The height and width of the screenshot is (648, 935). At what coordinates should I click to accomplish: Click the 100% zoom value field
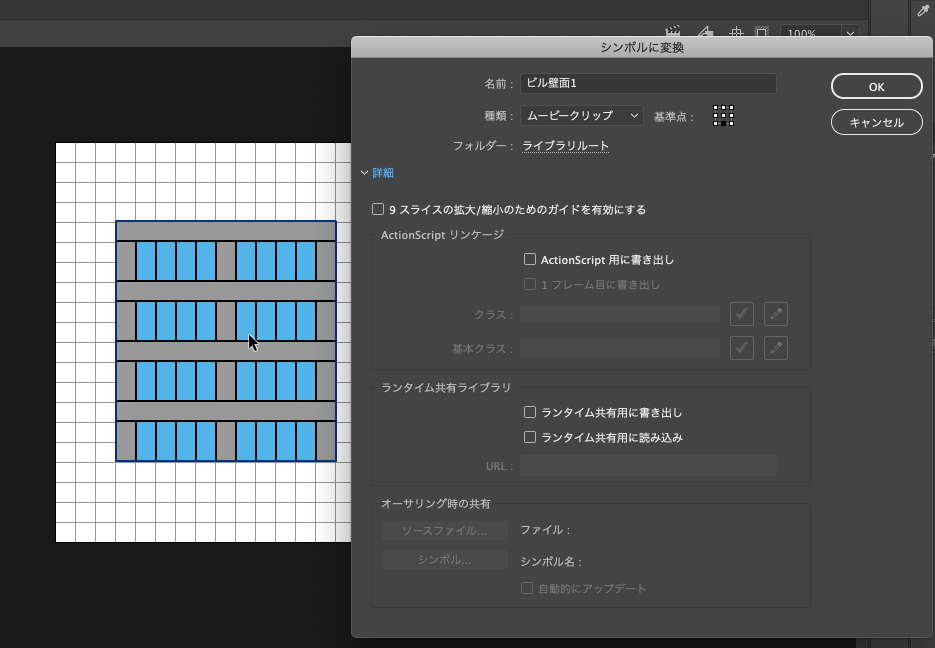pyautogui.click(x=811, y=33)
